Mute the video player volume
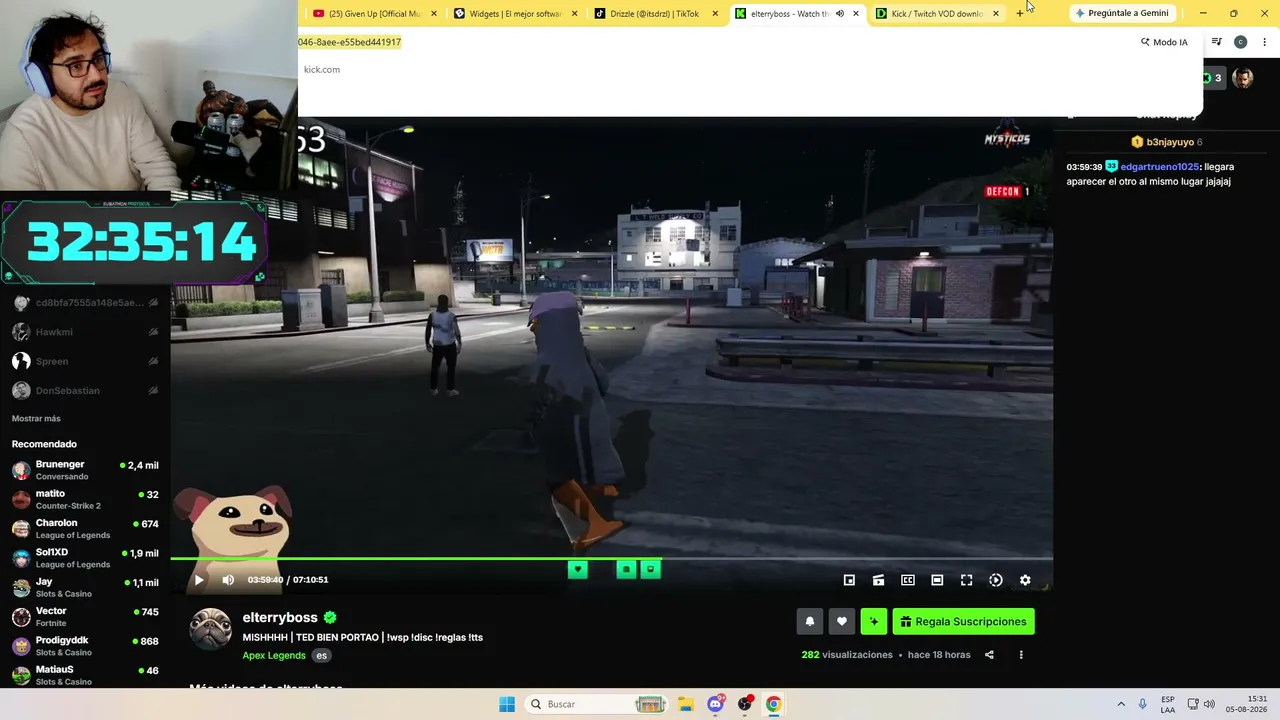The image size is (1280, 720). (228, 580)
